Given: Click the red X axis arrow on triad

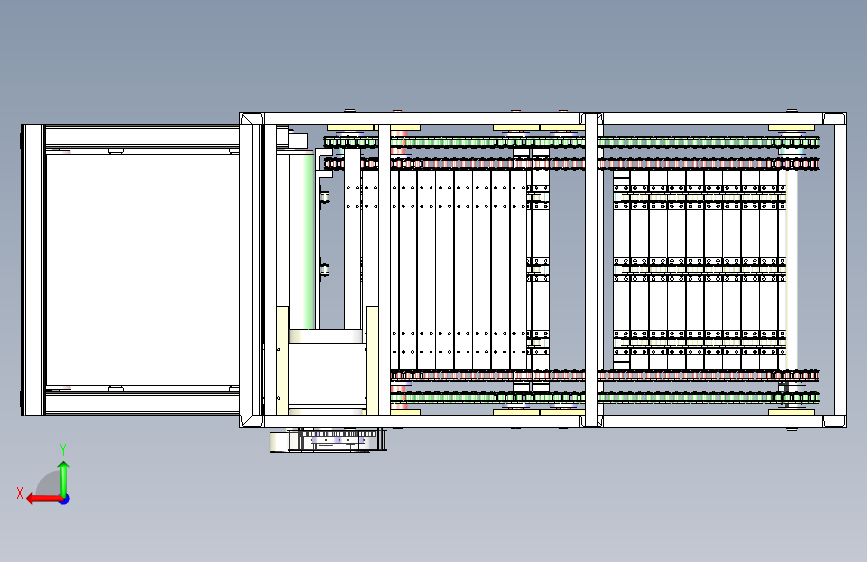Looking at the screenshot, I should point(43,499).
